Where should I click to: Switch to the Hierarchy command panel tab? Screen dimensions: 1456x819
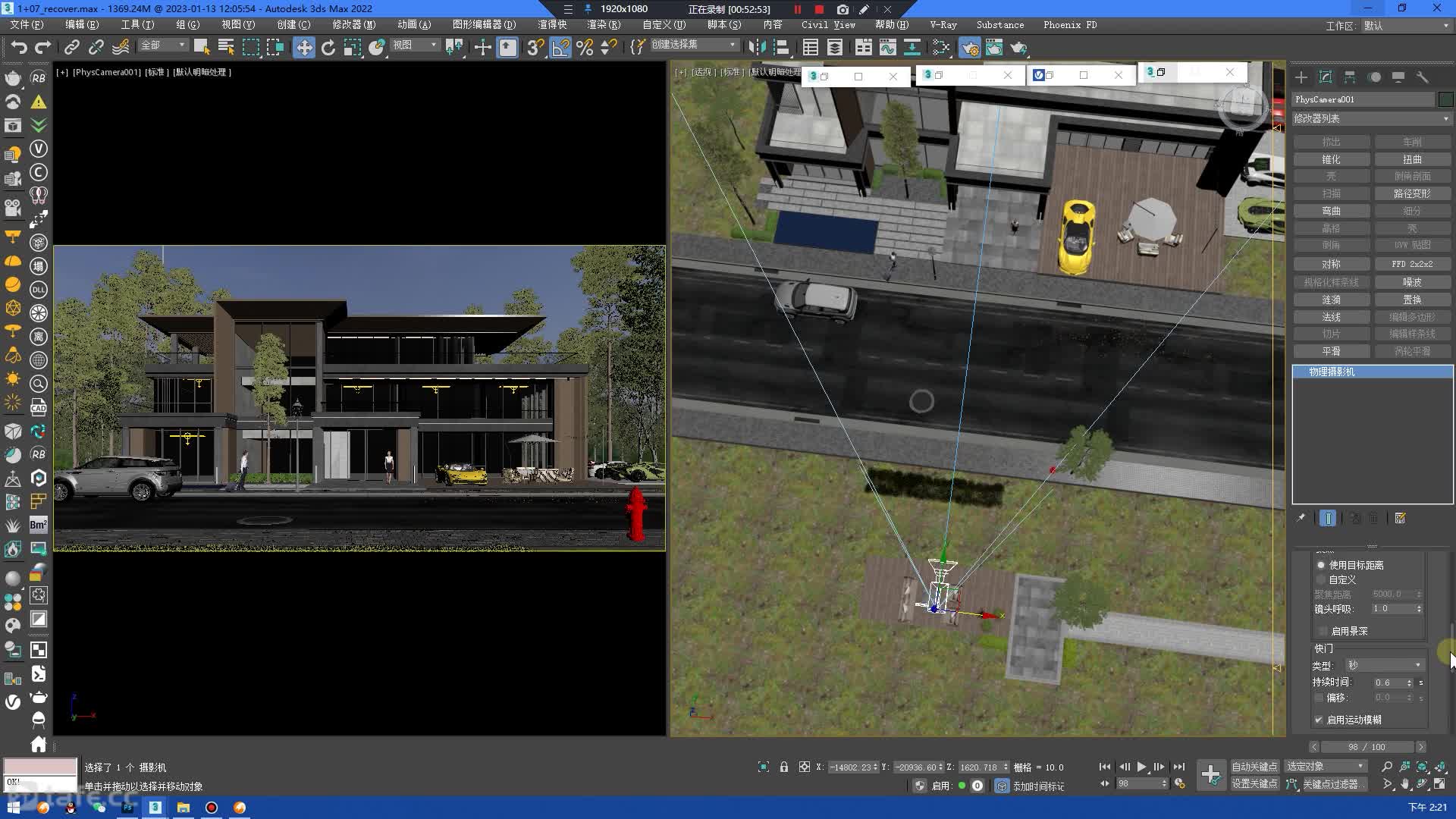tap(1350, 77)
